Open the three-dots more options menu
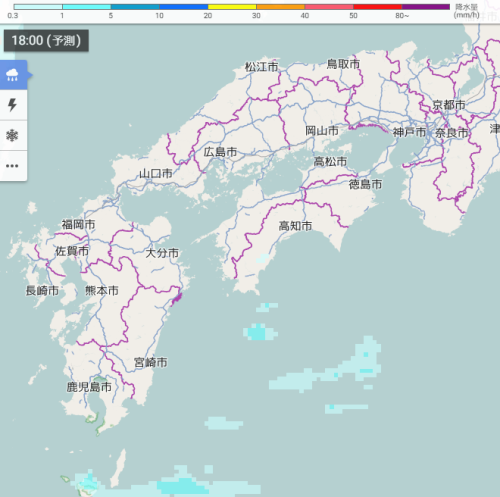This screenshot has height=497, width=500. (x=13, y=166)
